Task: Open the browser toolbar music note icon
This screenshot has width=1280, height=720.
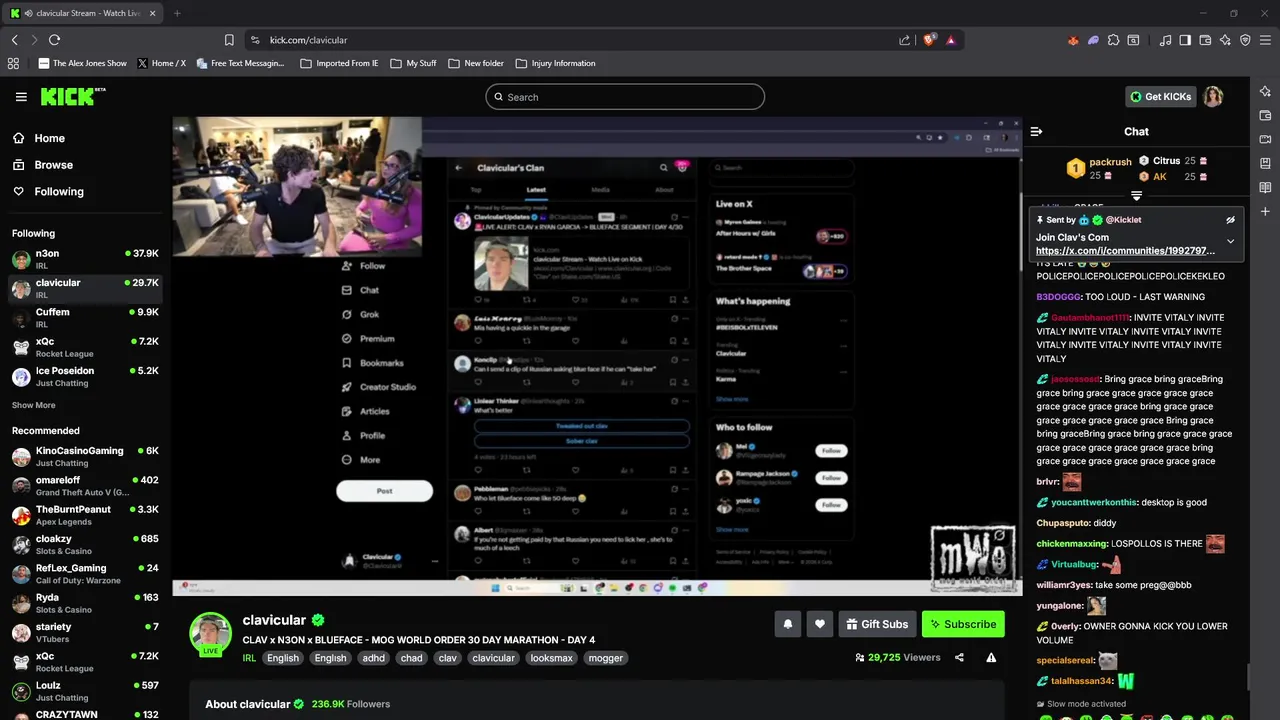Action: pos(1165,40)
